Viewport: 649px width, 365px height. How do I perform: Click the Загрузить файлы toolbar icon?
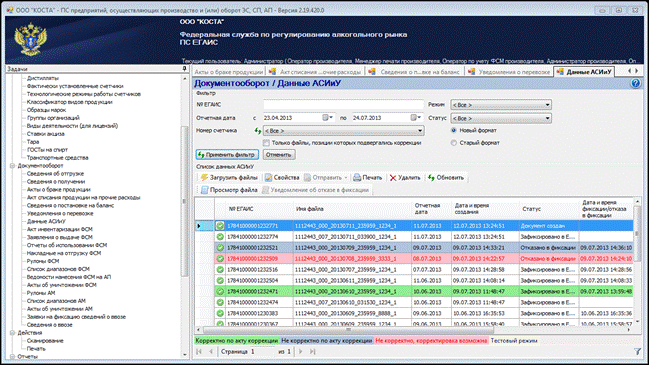[204, 178]
